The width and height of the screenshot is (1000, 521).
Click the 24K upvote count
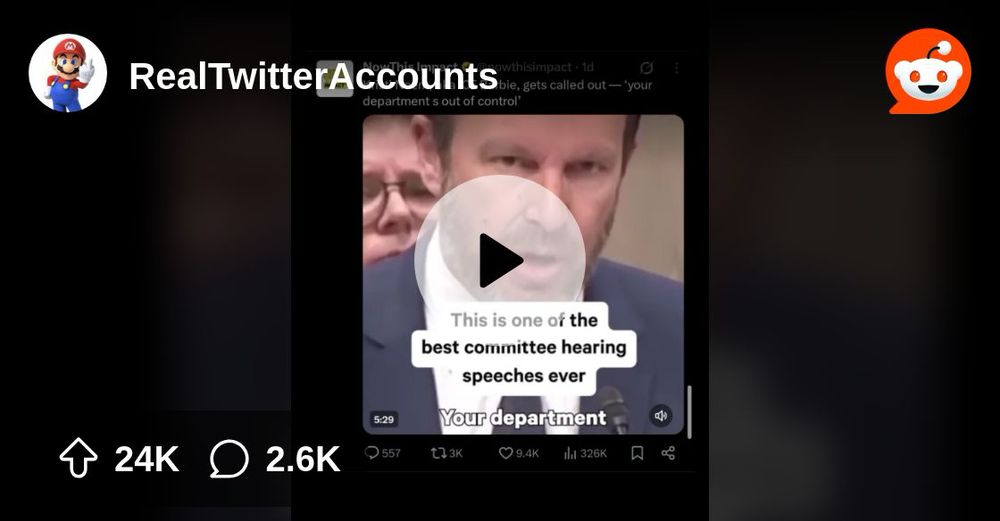click(147, 459)
